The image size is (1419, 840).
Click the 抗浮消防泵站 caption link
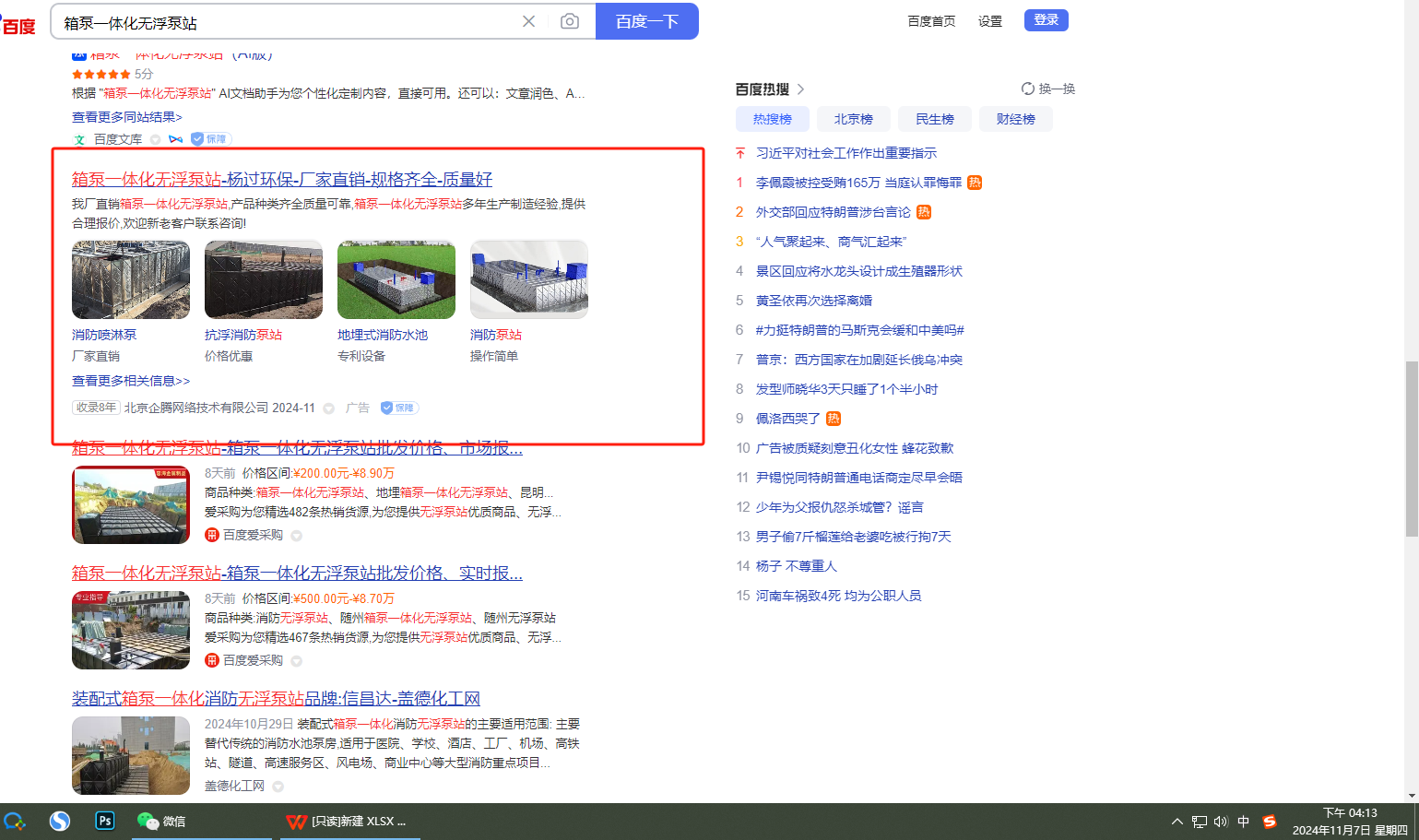[x=243, y=335]
